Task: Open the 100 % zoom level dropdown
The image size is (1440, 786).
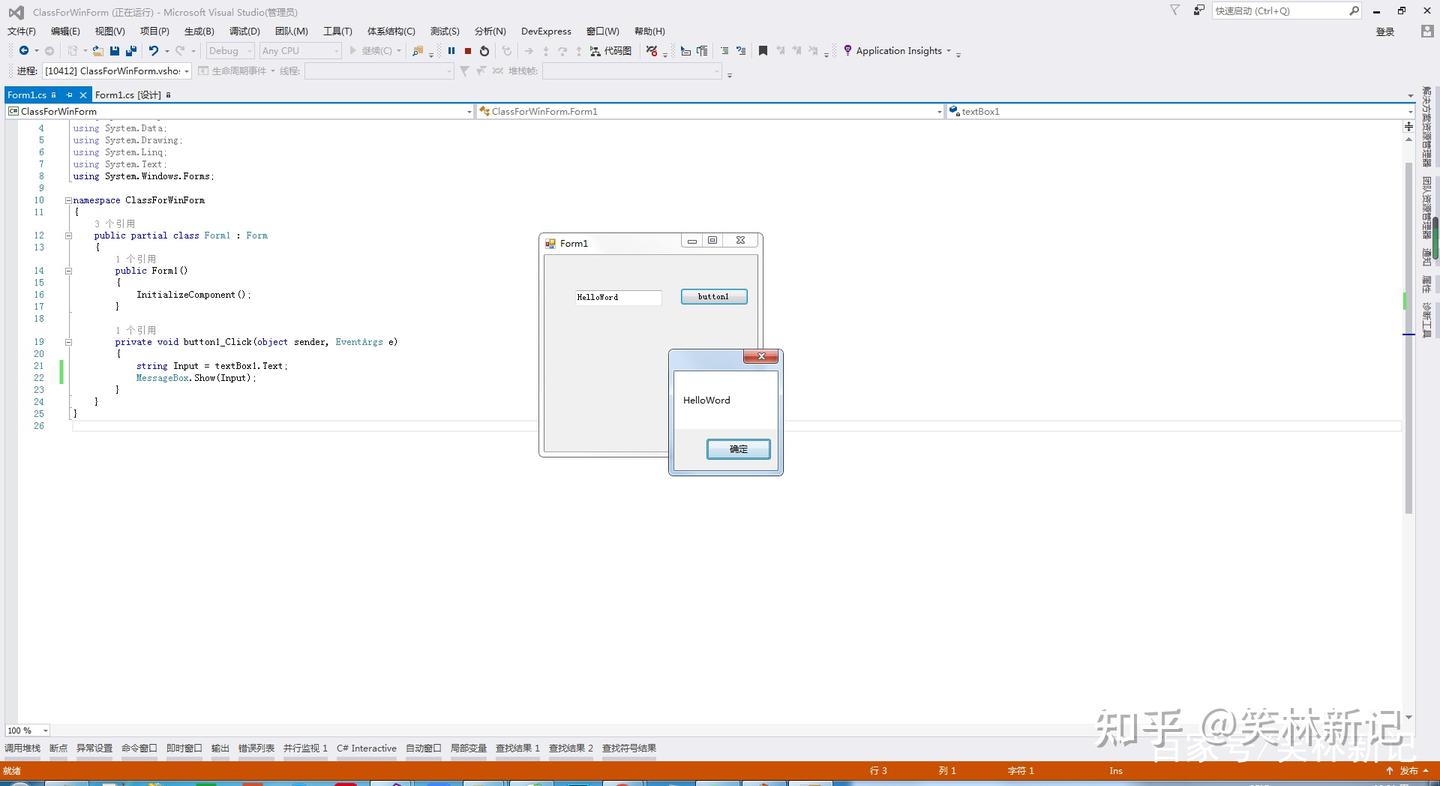Action: coord(28,731)
